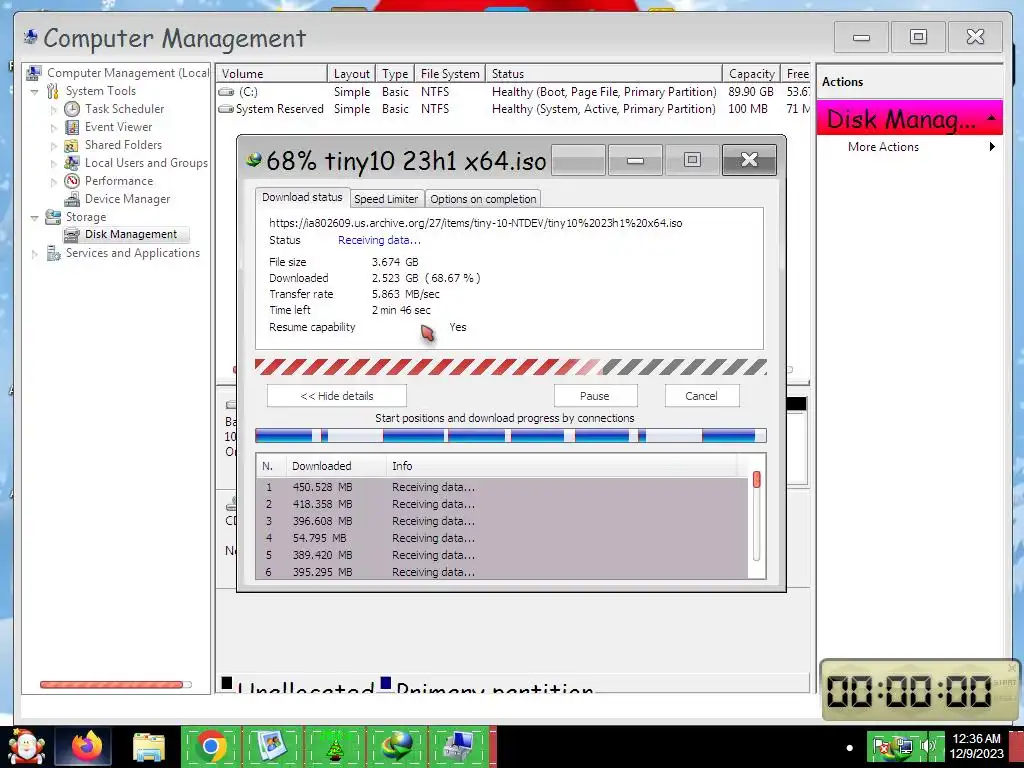This screenshot has height=768, width=1024.
Task: Select connection row 6 with 395.295 MB
Action: tap(502, 572)
